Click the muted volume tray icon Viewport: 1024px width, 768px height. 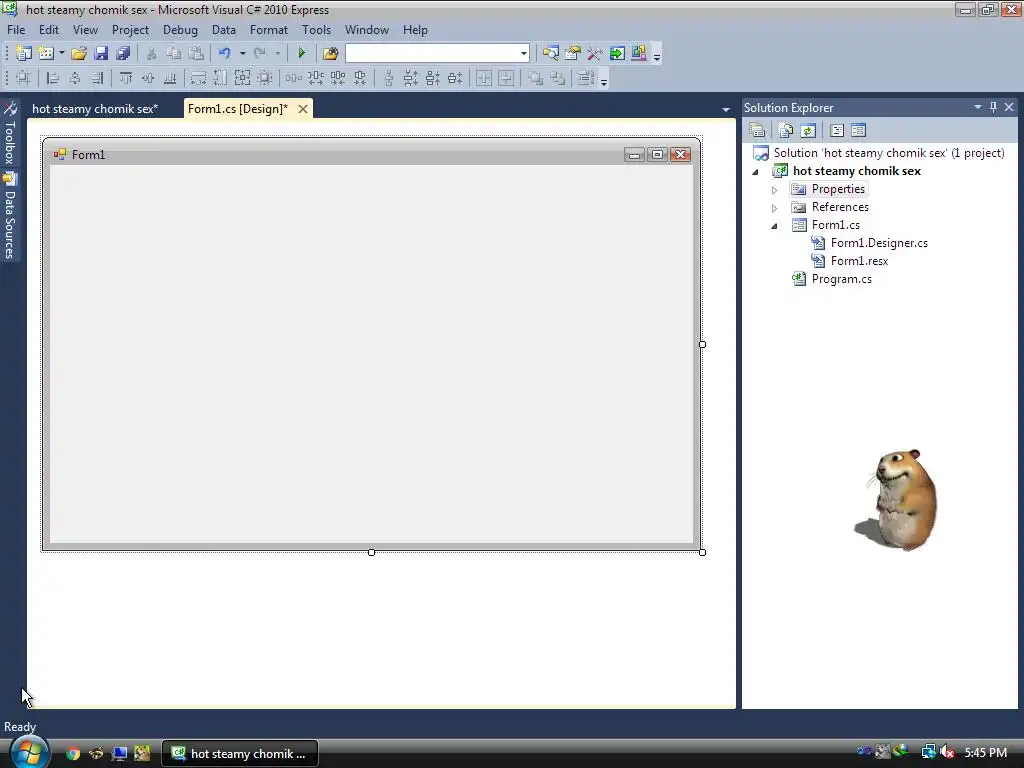click(947, 752)
